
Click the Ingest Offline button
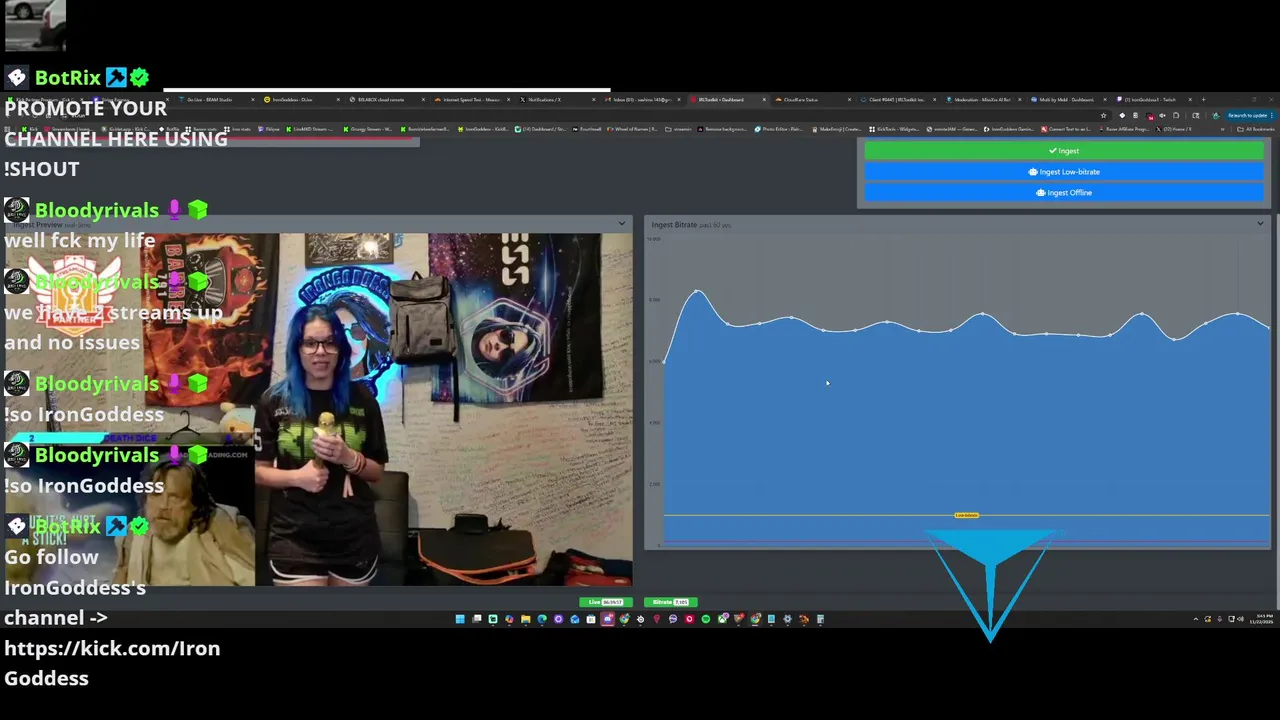coord(1064,193)
